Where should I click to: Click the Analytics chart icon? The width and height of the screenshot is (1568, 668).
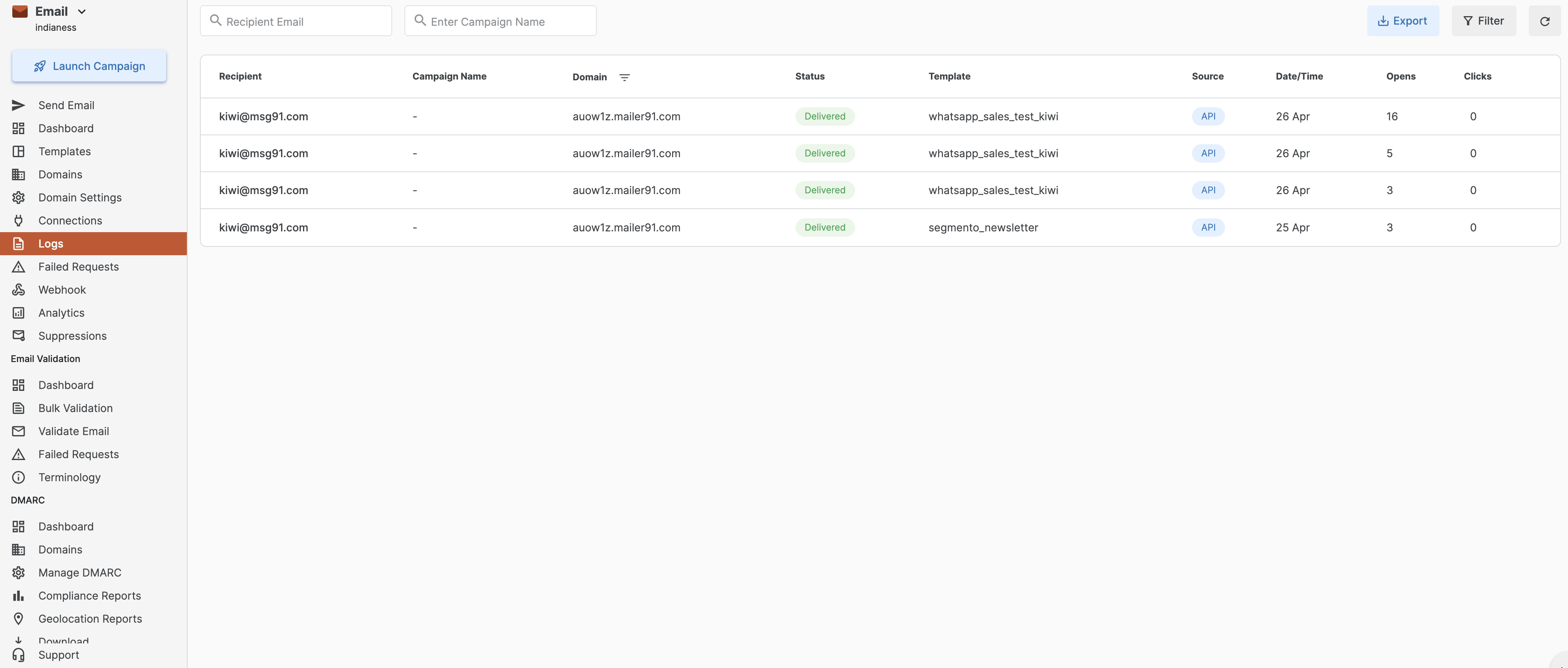point(18,313)
